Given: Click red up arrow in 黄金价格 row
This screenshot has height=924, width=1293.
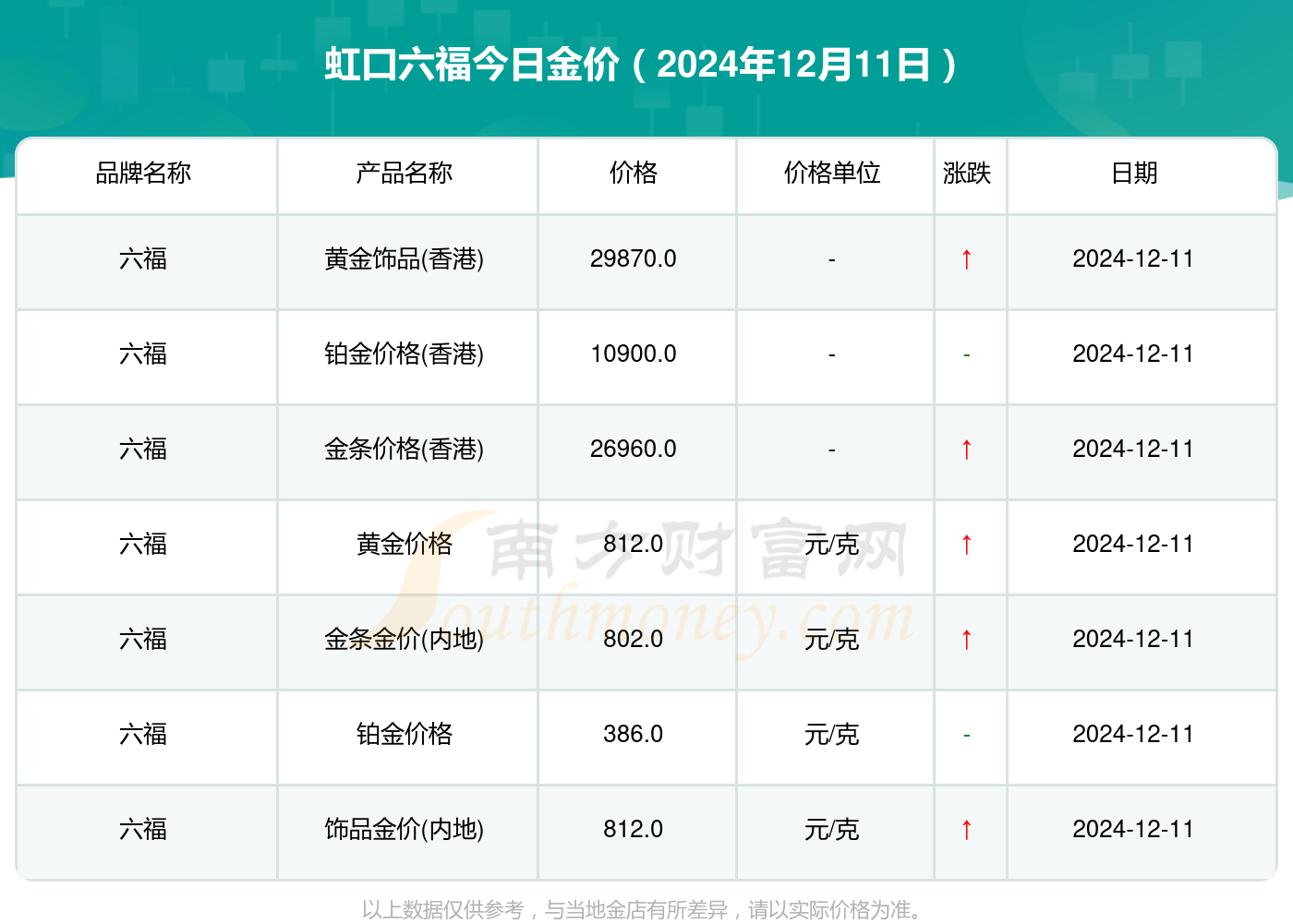Looking at the screenshot, I should 967,544.
